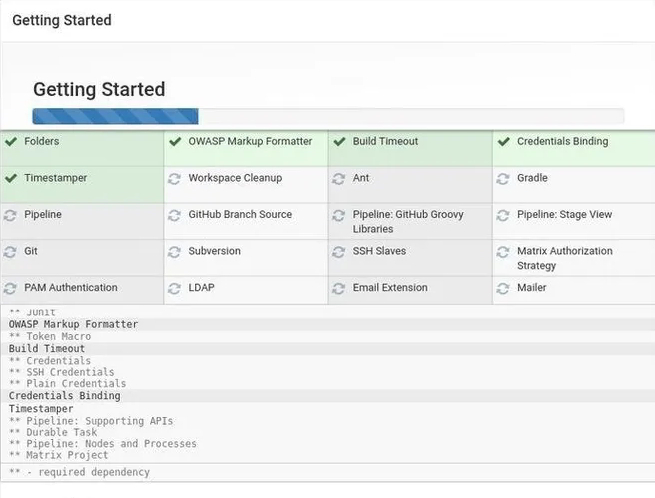Click the Matrix Project log line
The height and width of the screenshot is (498, 655).
coord(58,455)
